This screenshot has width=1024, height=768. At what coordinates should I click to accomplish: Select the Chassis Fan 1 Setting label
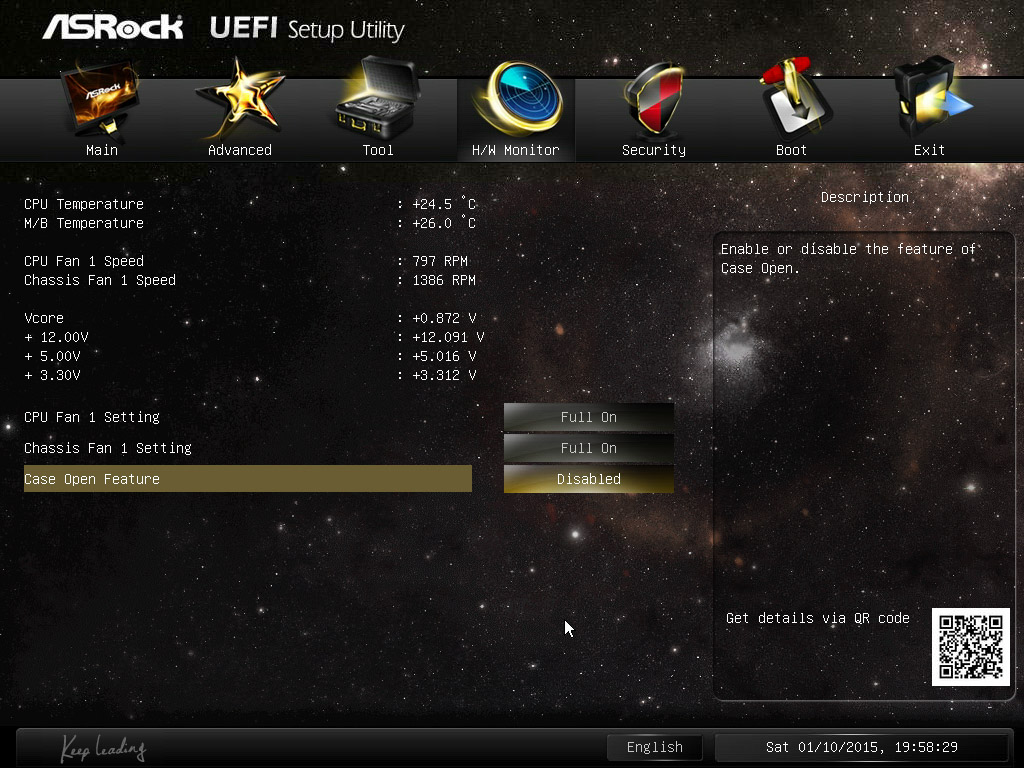(x=108, y=448)
